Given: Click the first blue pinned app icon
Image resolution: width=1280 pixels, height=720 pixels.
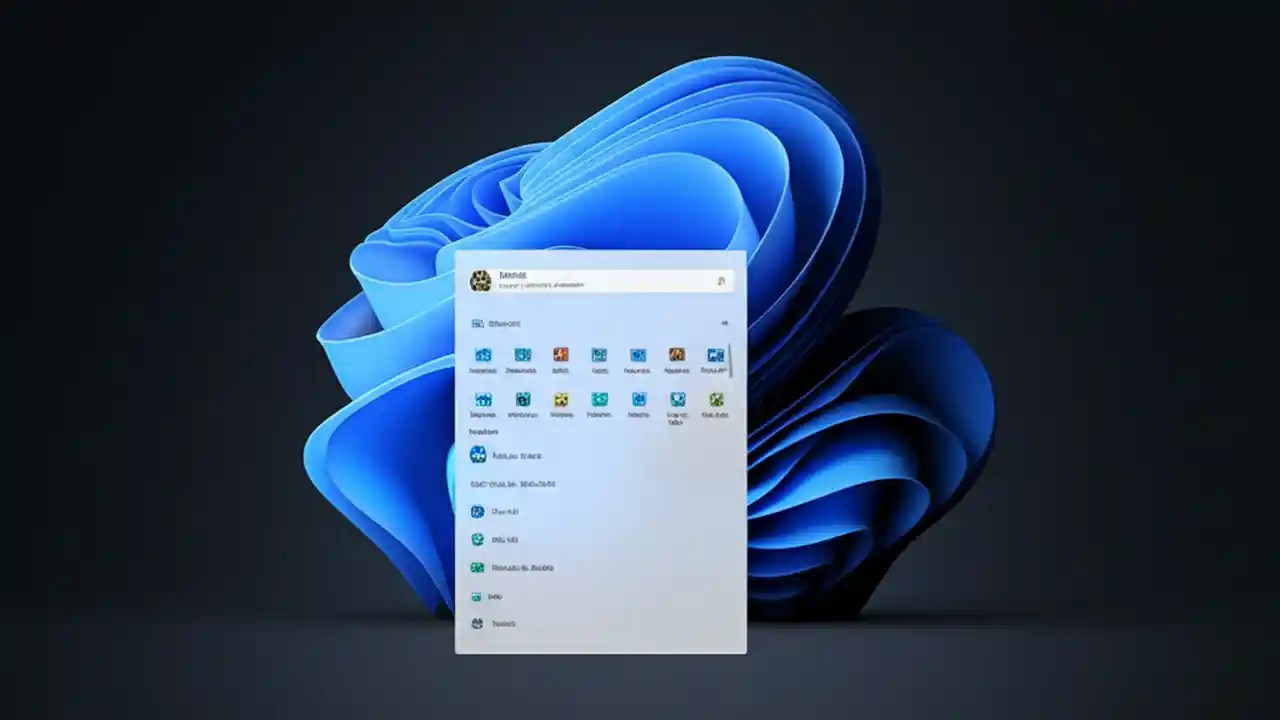Looking at the screenshot, I should pyautogui.click(x=481, y=355).
